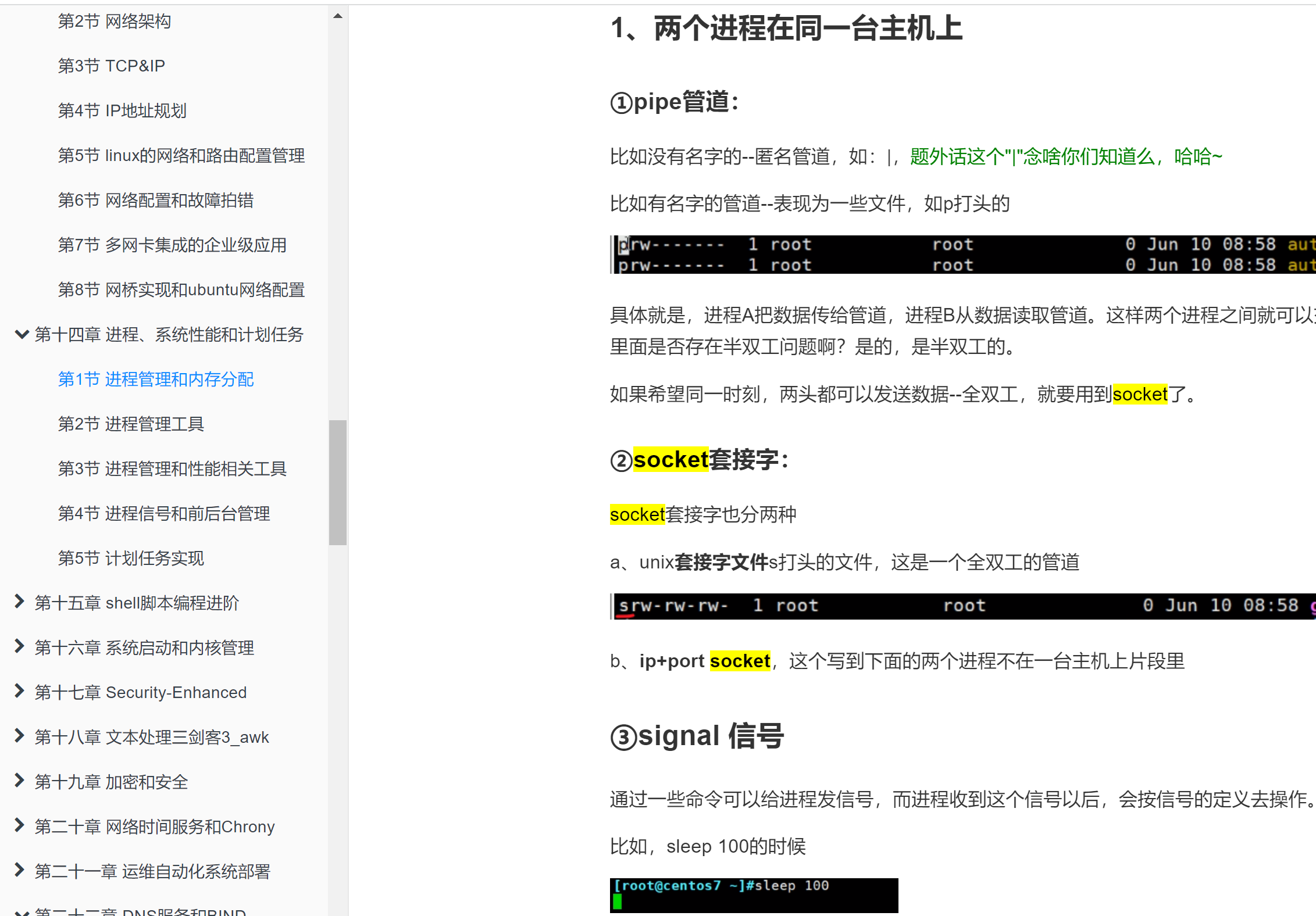The height and width of the screenshot is (916, 1316).
Task: Open section 3 TCP&IP
Action: click(111, 66)
